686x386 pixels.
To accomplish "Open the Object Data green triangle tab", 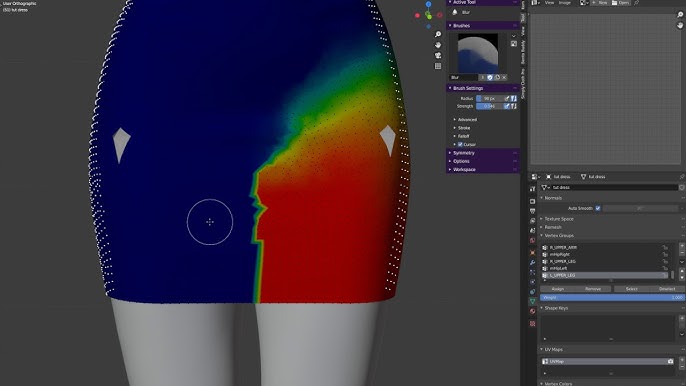I will 532,301.
